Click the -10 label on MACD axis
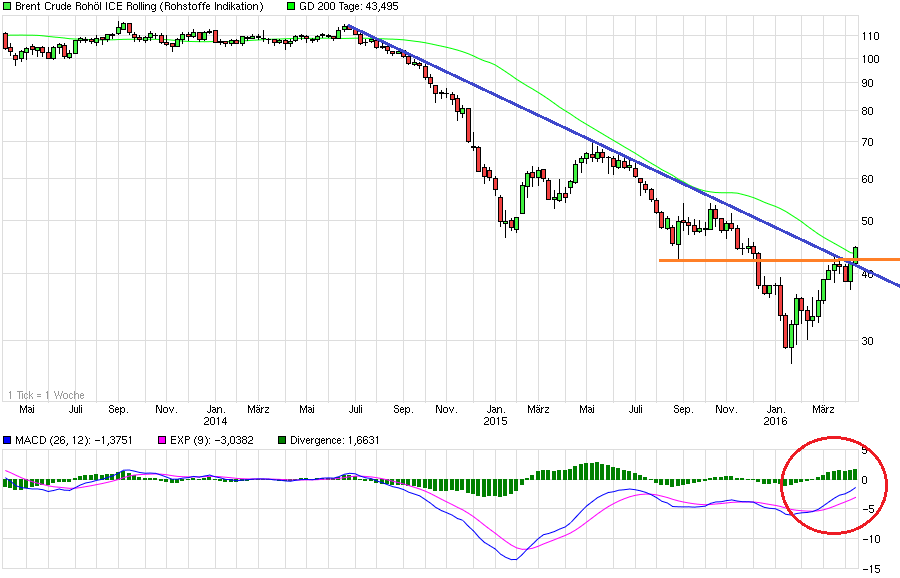900x578 pixels. [x=871, y=540]
